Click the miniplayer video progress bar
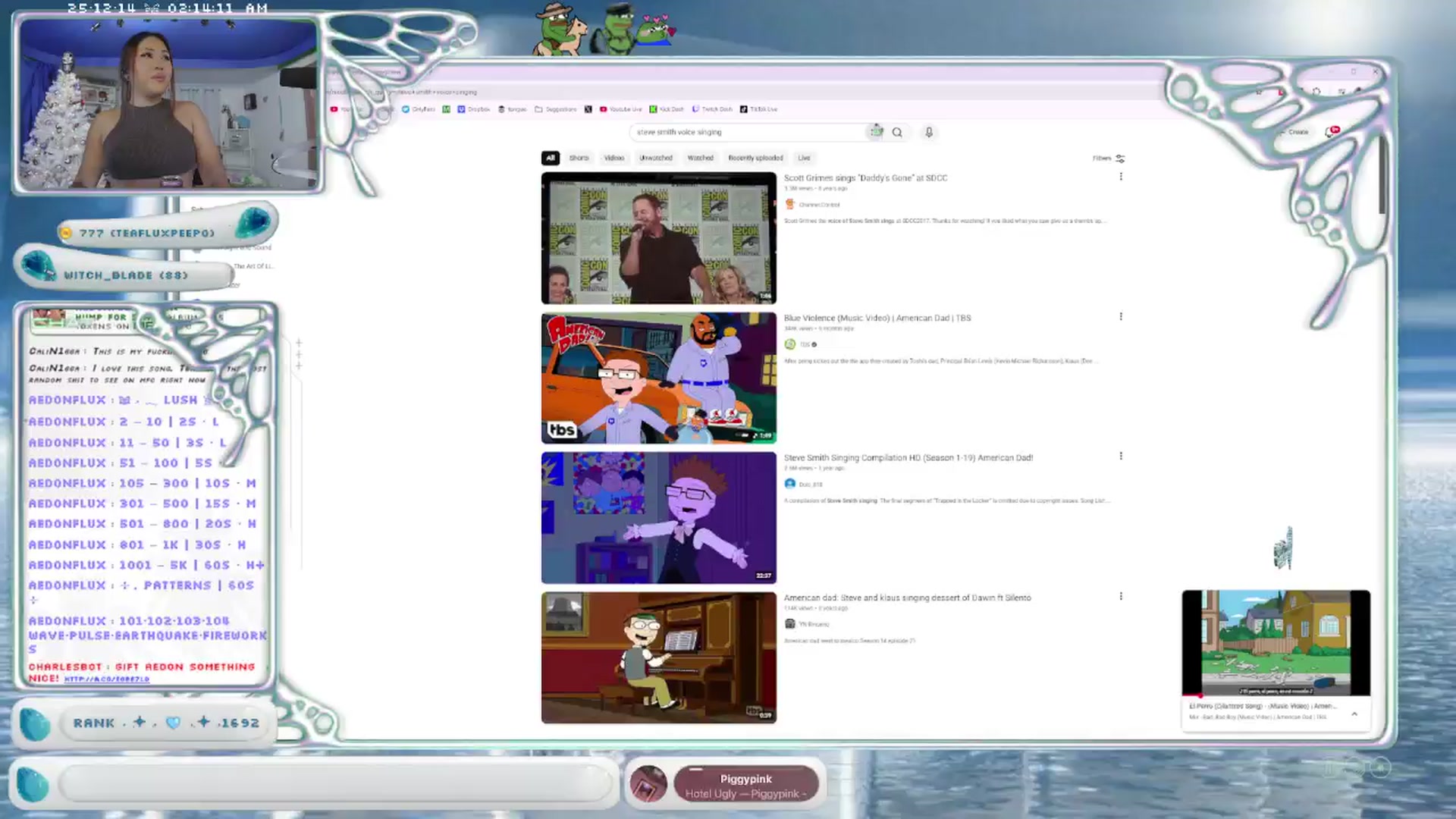The width and height of the screenshot is (1456, 819). tap(1276, 695)
